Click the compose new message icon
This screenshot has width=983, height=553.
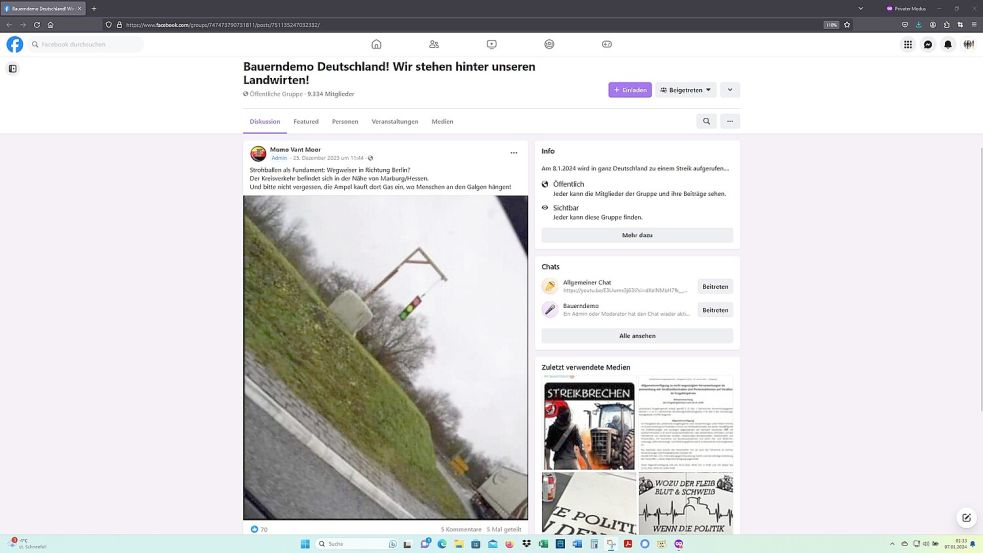pyautogui.click(x=966, y=517)
